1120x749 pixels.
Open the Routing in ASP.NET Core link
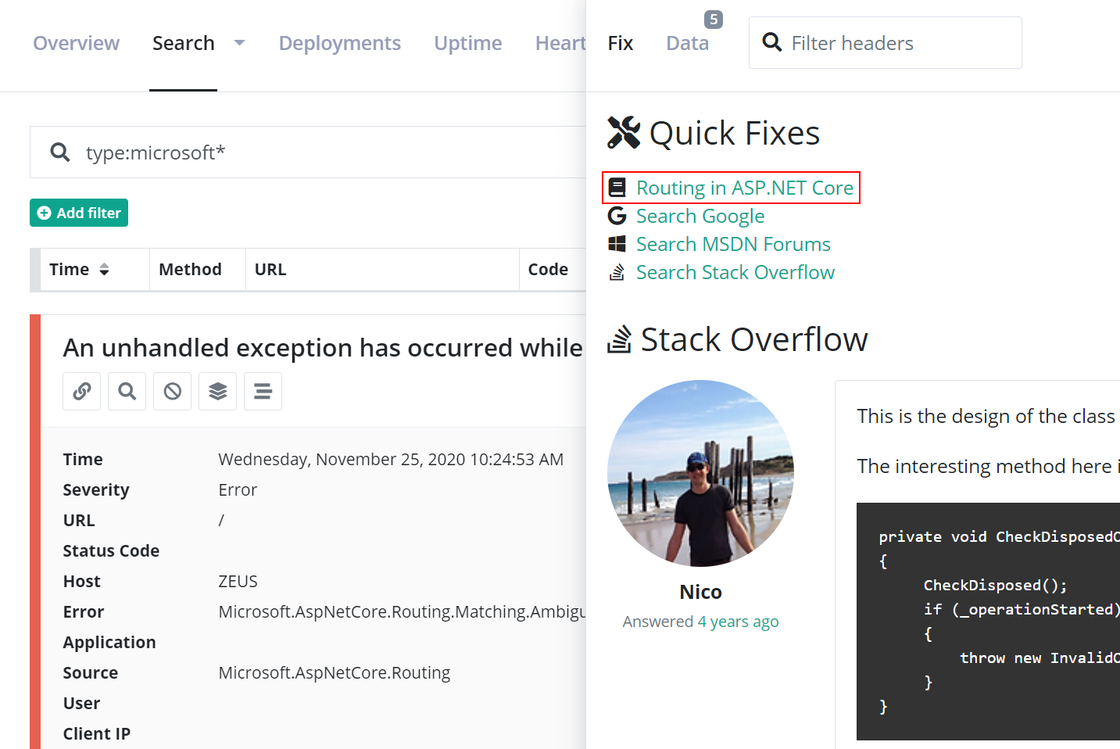[x=744, y=188]
